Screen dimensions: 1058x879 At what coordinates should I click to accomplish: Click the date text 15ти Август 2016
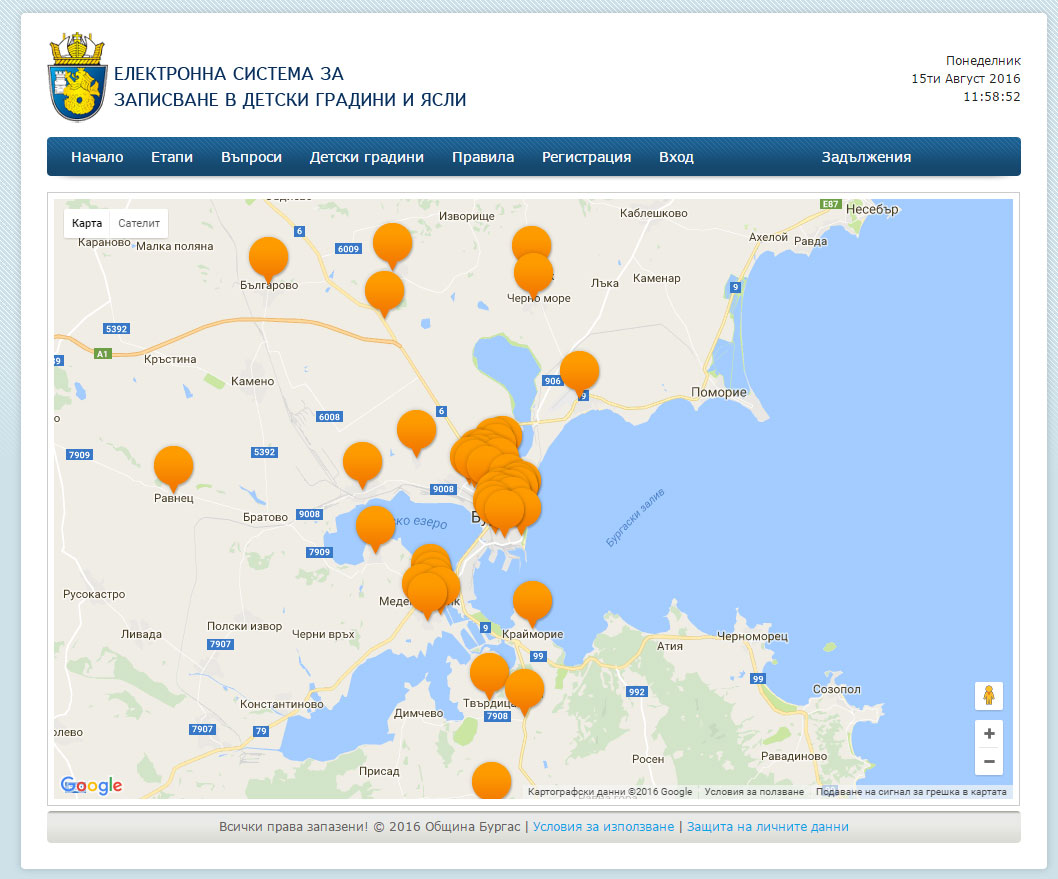coord(966,79)
